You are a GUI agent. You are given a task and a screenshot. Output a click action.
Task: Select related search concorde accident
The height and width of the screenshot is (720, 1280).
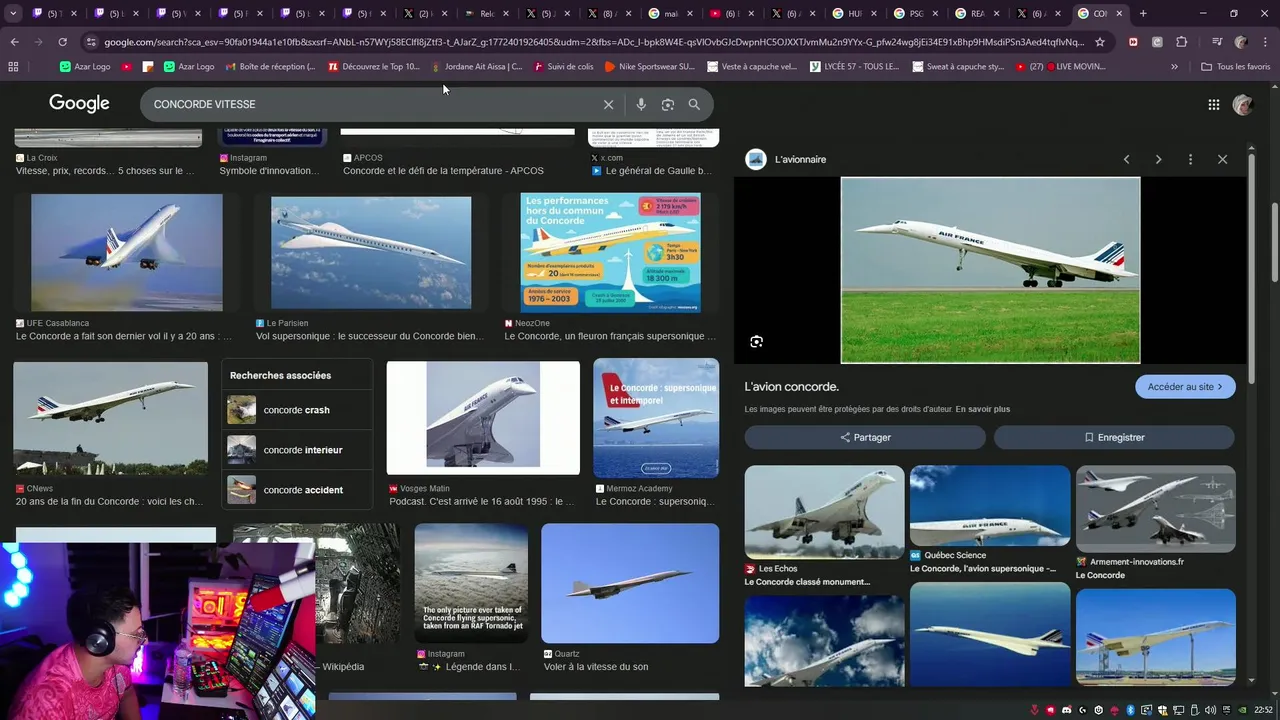[x=297, y=490]
